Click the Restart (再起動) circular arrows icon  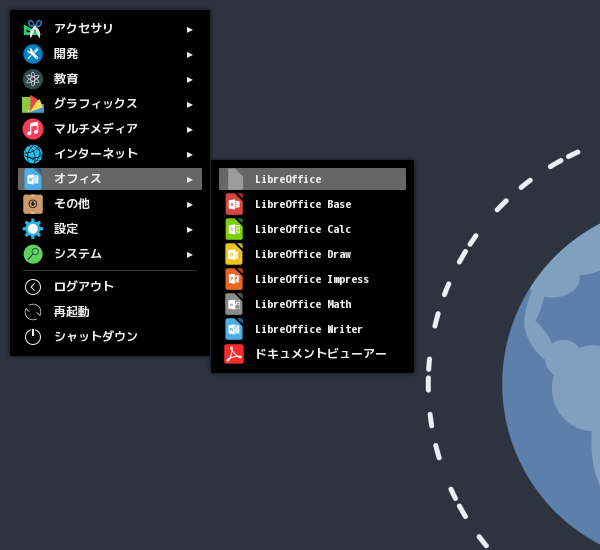tap(33, 312)
